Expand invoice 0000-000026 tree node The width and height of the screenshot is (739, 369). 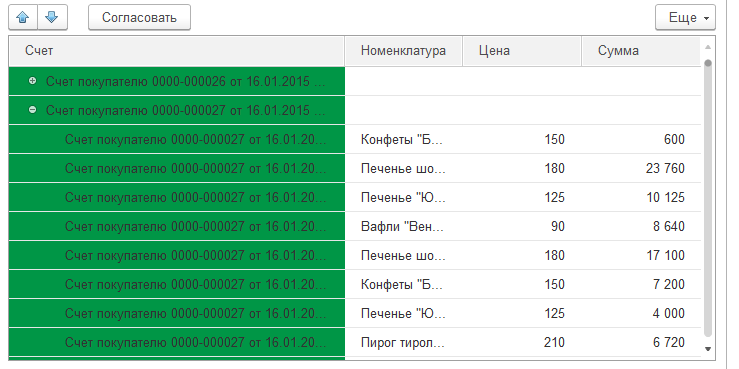pos(33,81)
